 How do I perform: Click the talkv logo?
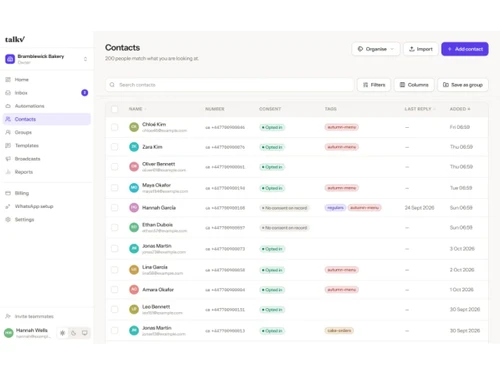click(15, 39)
